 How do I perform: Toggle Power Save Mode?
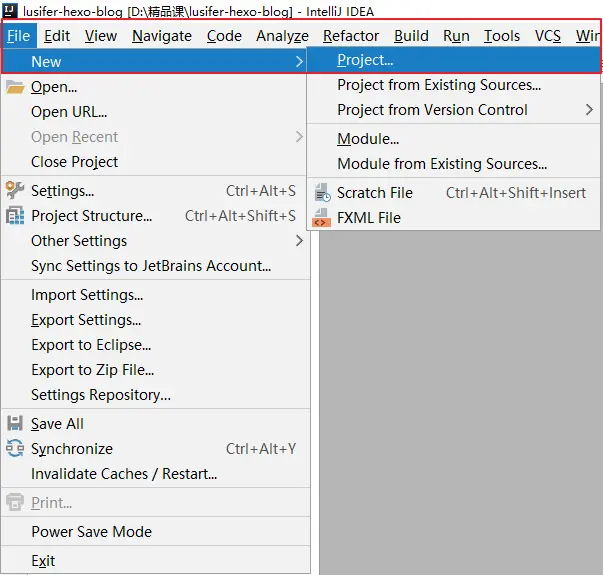tap(154, 532)
